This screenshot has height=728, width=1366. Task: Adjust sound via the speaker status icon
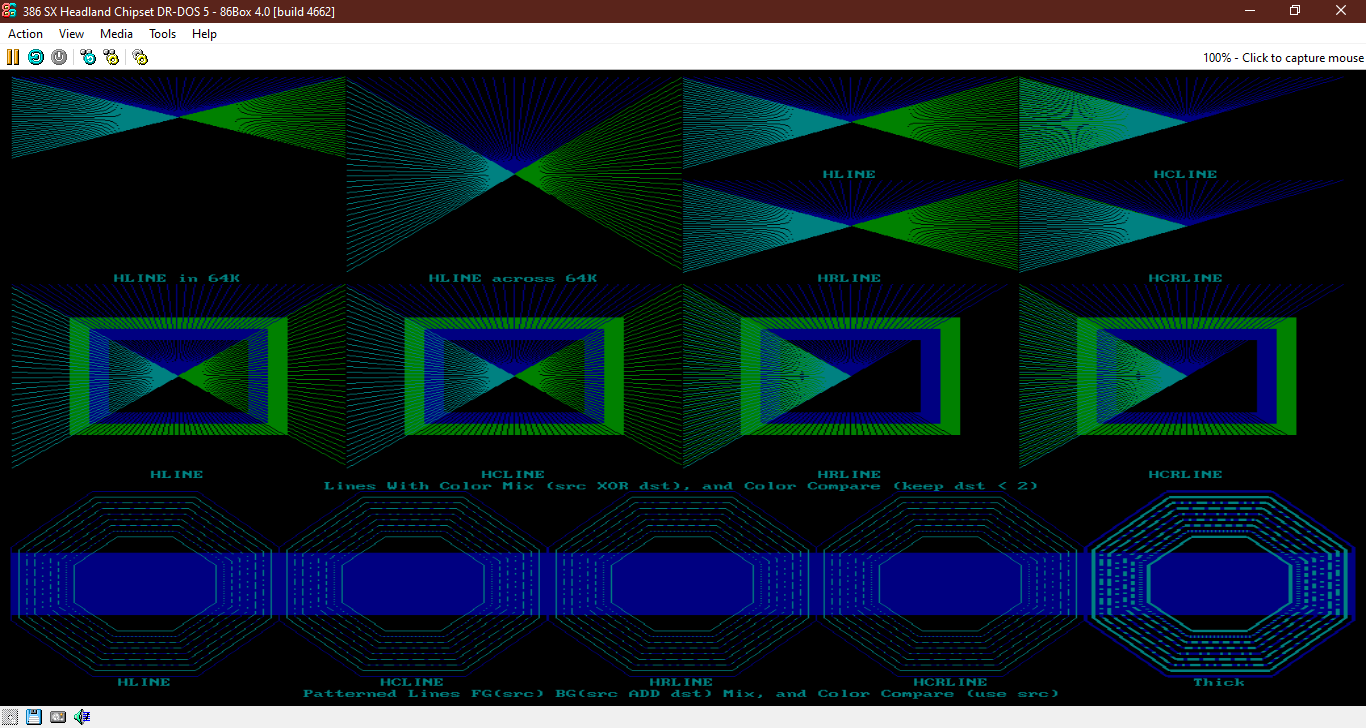[82, 716]
